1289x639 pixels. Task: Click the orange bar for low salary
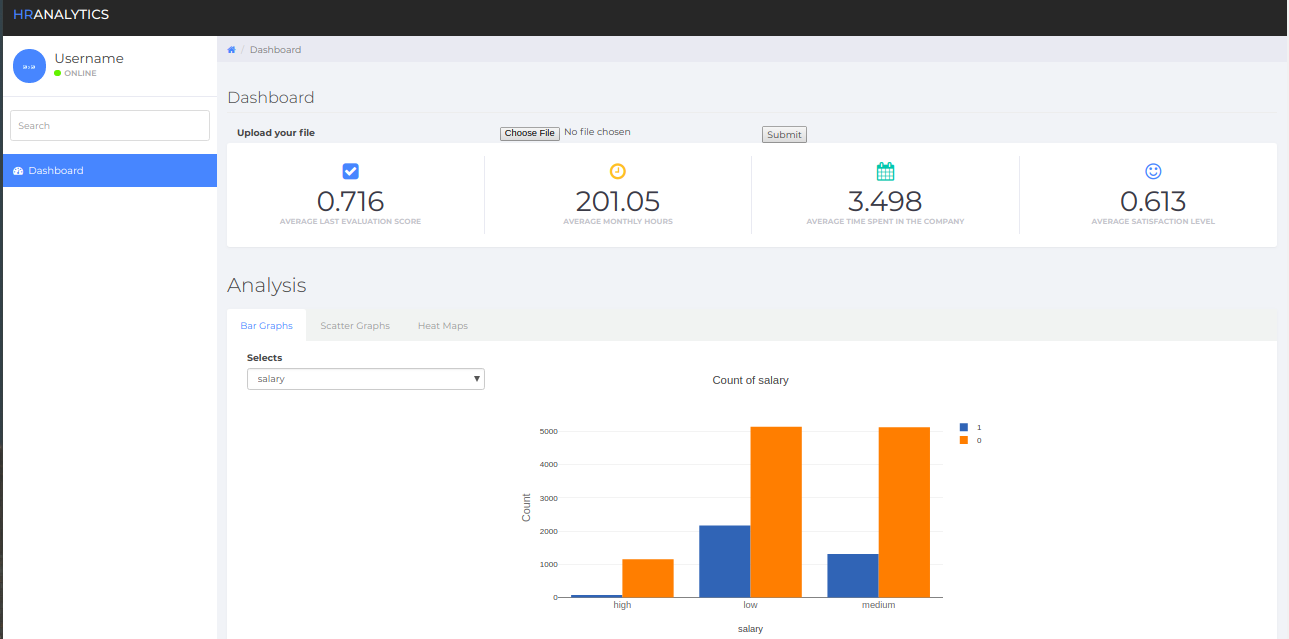coord(776,512)
